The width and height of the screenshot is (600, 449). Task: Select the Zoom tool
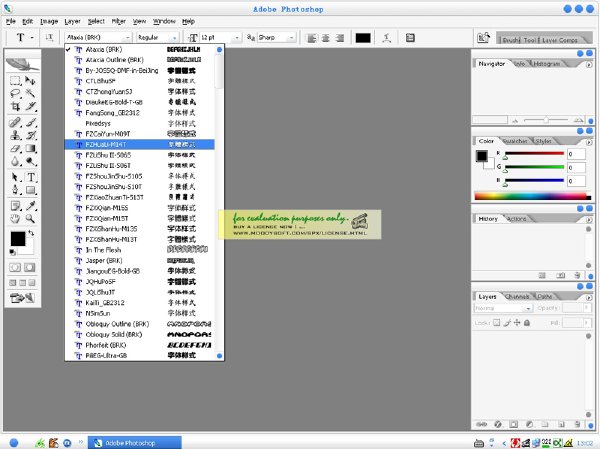30,219
